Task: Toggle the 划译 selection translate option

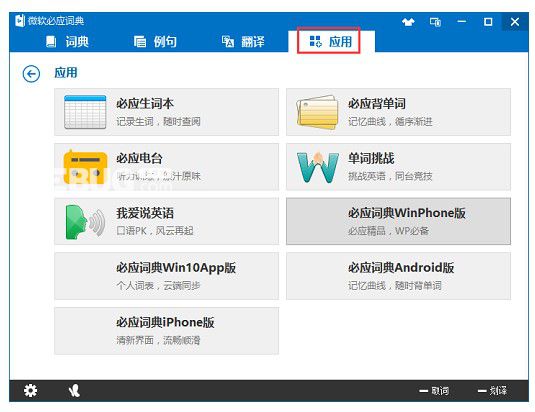Action: (492, 391)
